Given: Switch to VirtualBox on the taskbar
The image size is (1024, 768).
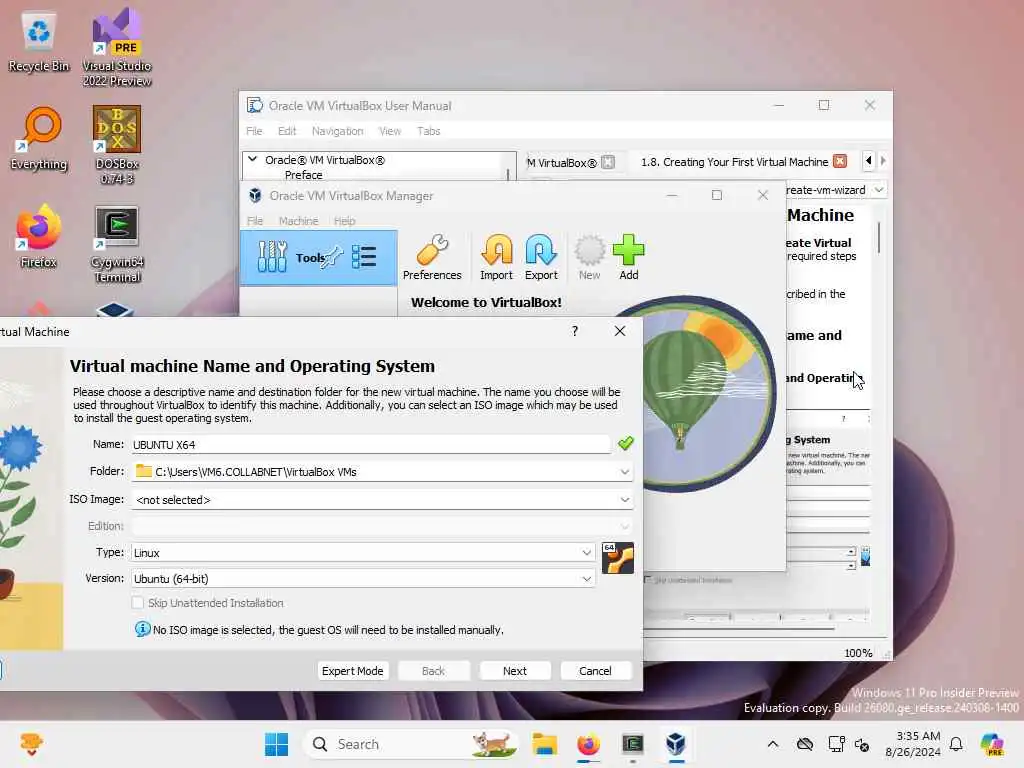Looking at the screenshot, I should click(x=676, y=744).
